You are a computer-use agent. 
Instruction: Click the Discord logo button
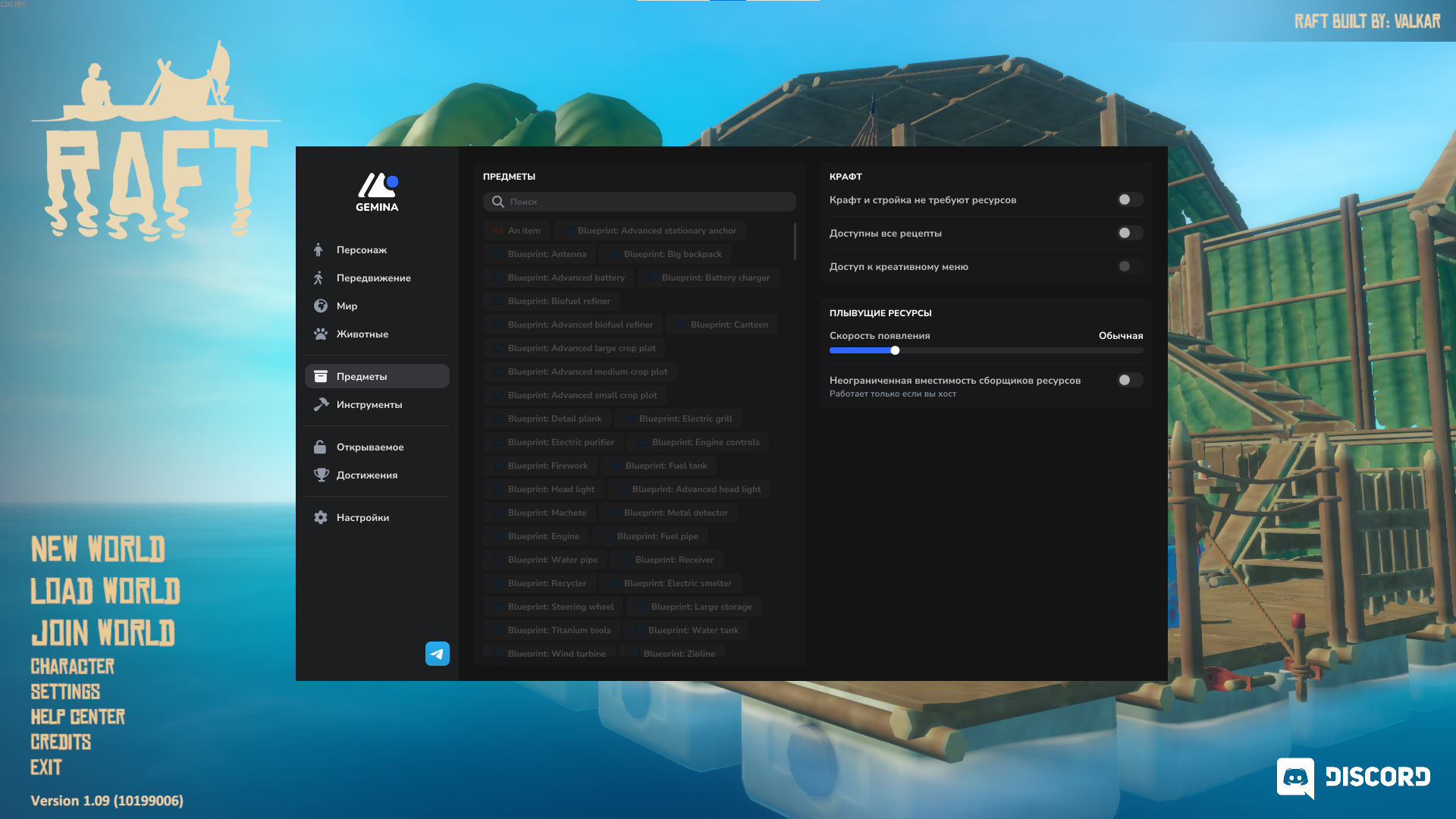click(1354, 777)
